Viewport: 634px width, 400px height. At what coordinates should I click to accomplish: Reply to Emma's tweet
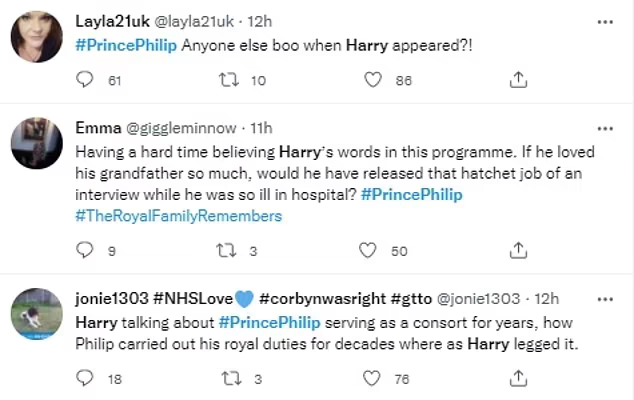point(86,251)
